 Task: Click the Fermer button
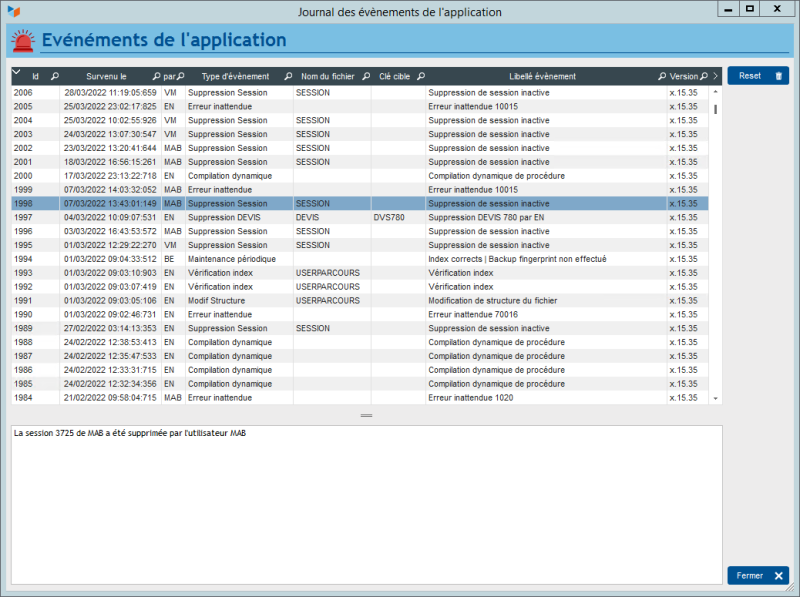click(x=757, y=576)
